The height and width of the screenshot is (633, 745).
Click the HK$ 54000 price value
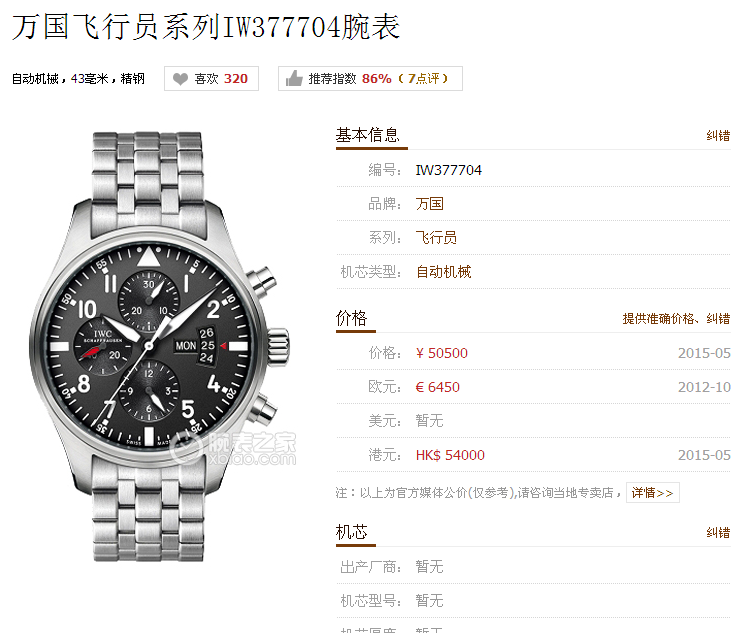[x=450, y=455]
